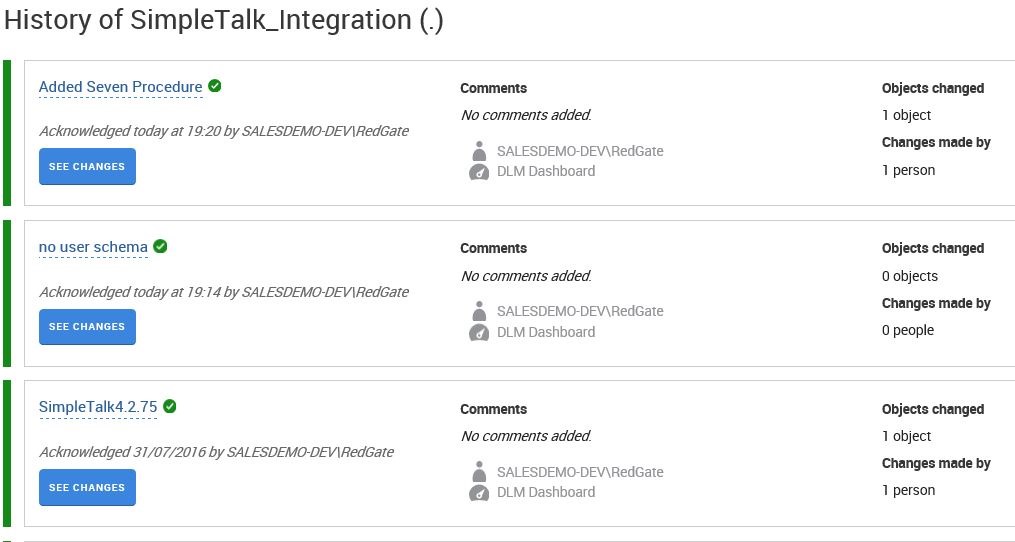Click green check icon beside SimpleTalk4.2.75
The height and width of the screenshot is (542, 1015).
tap(170, 406)
